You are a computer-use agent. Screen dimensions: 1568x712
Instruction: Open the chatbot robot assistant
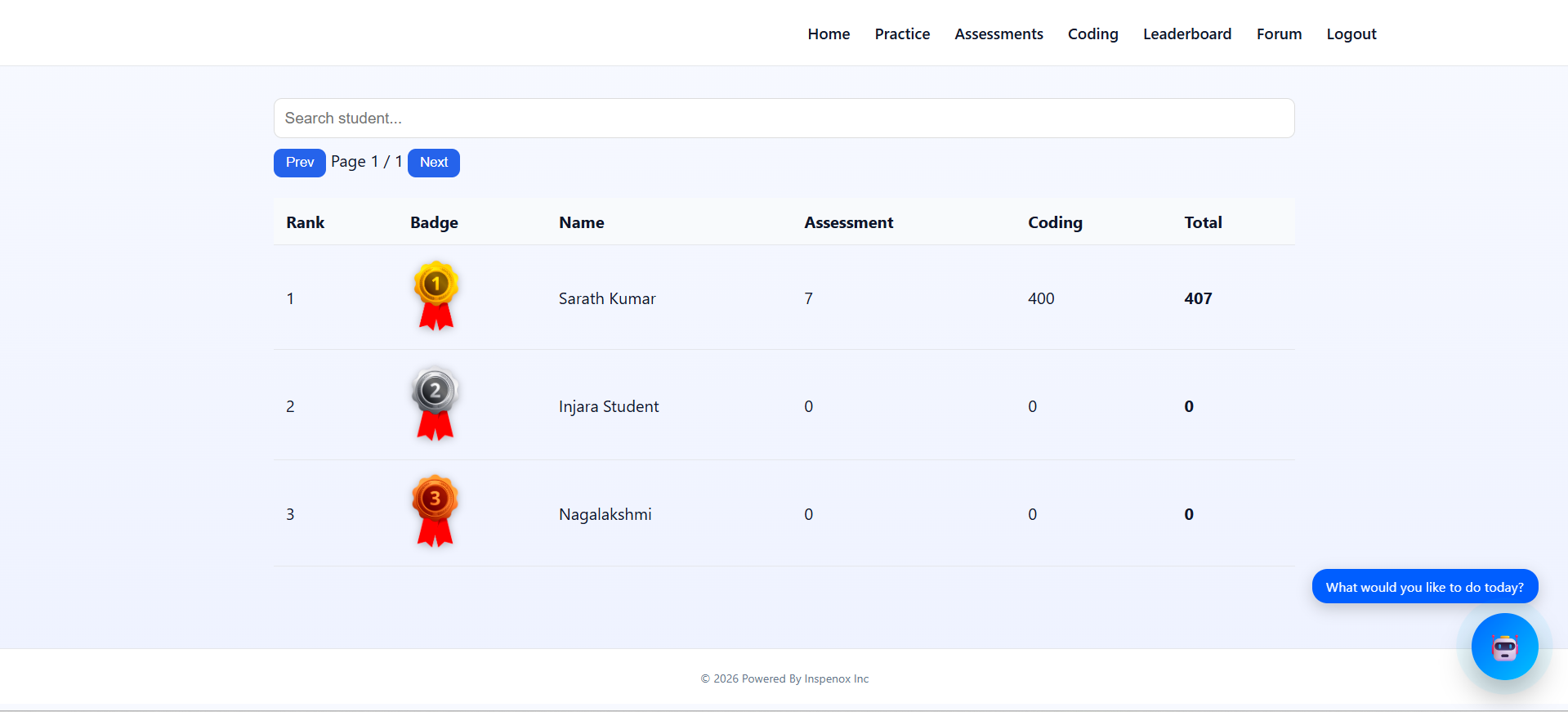(x=1503, y=647)
